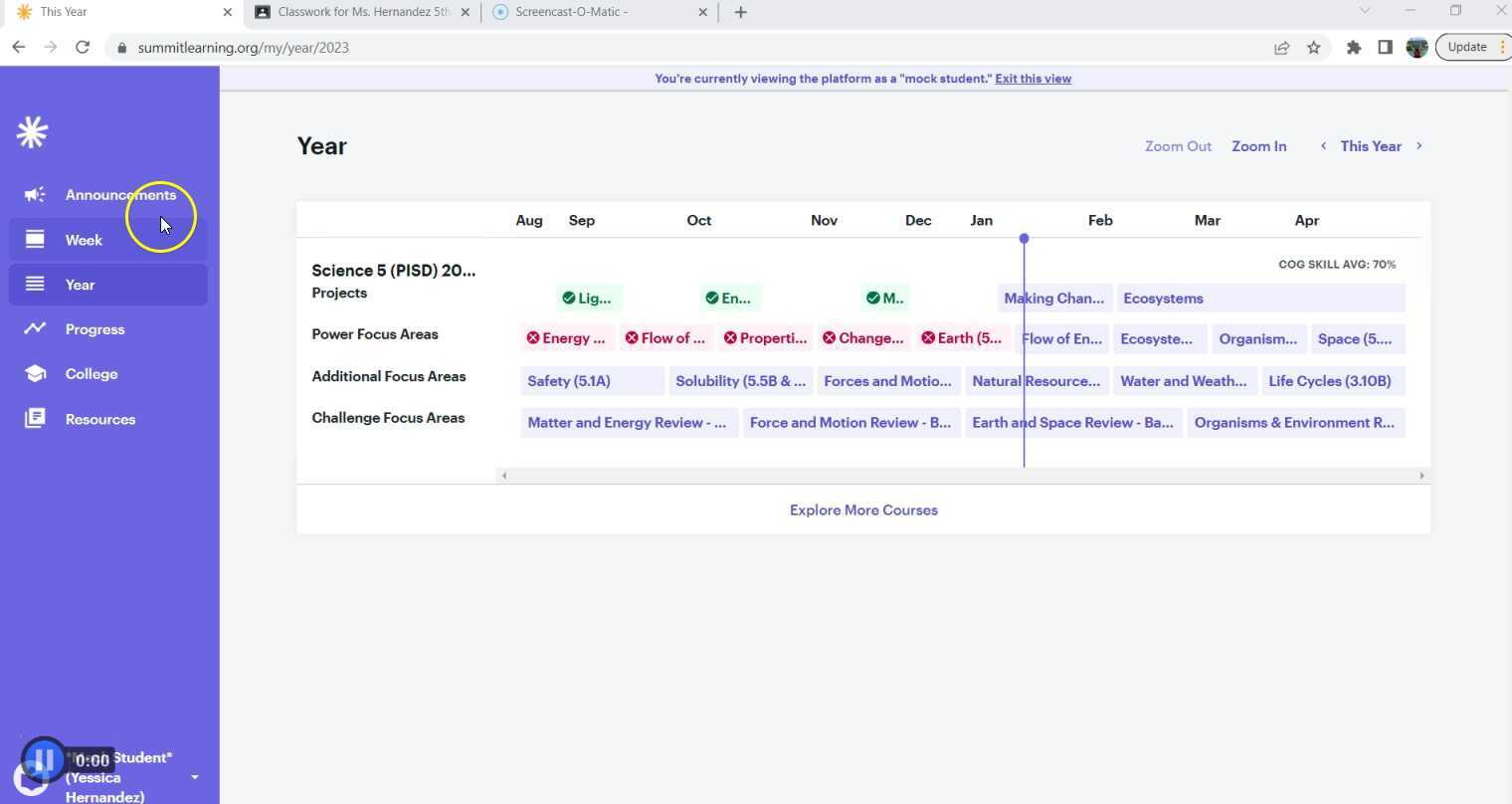Open the browser extensions puzzle icon
This screenshot has height=804, width=1512.
click(x=1353, y=48)
